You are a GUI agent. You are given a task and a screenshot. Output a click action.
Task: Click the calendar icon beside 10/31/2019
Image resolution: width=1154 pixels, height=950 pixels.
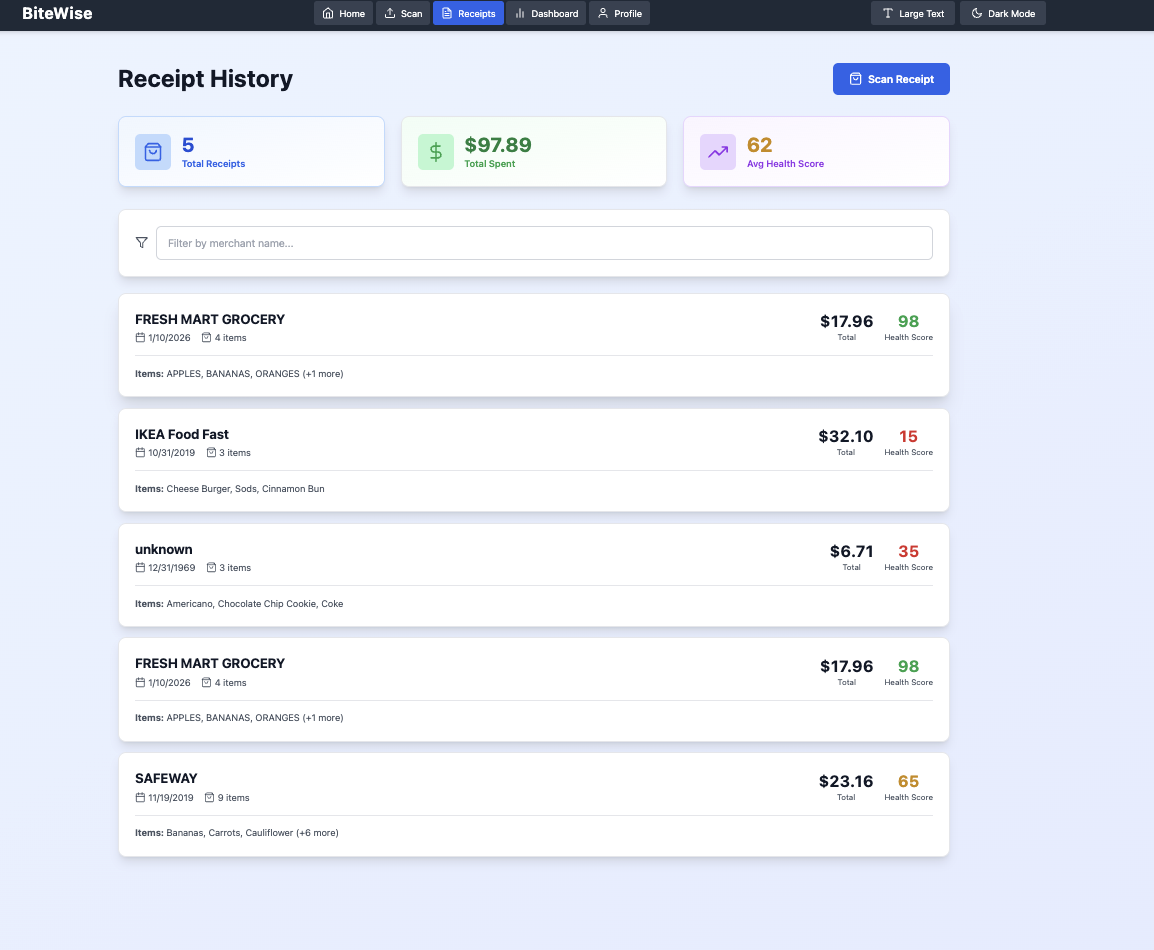[140, 453]
